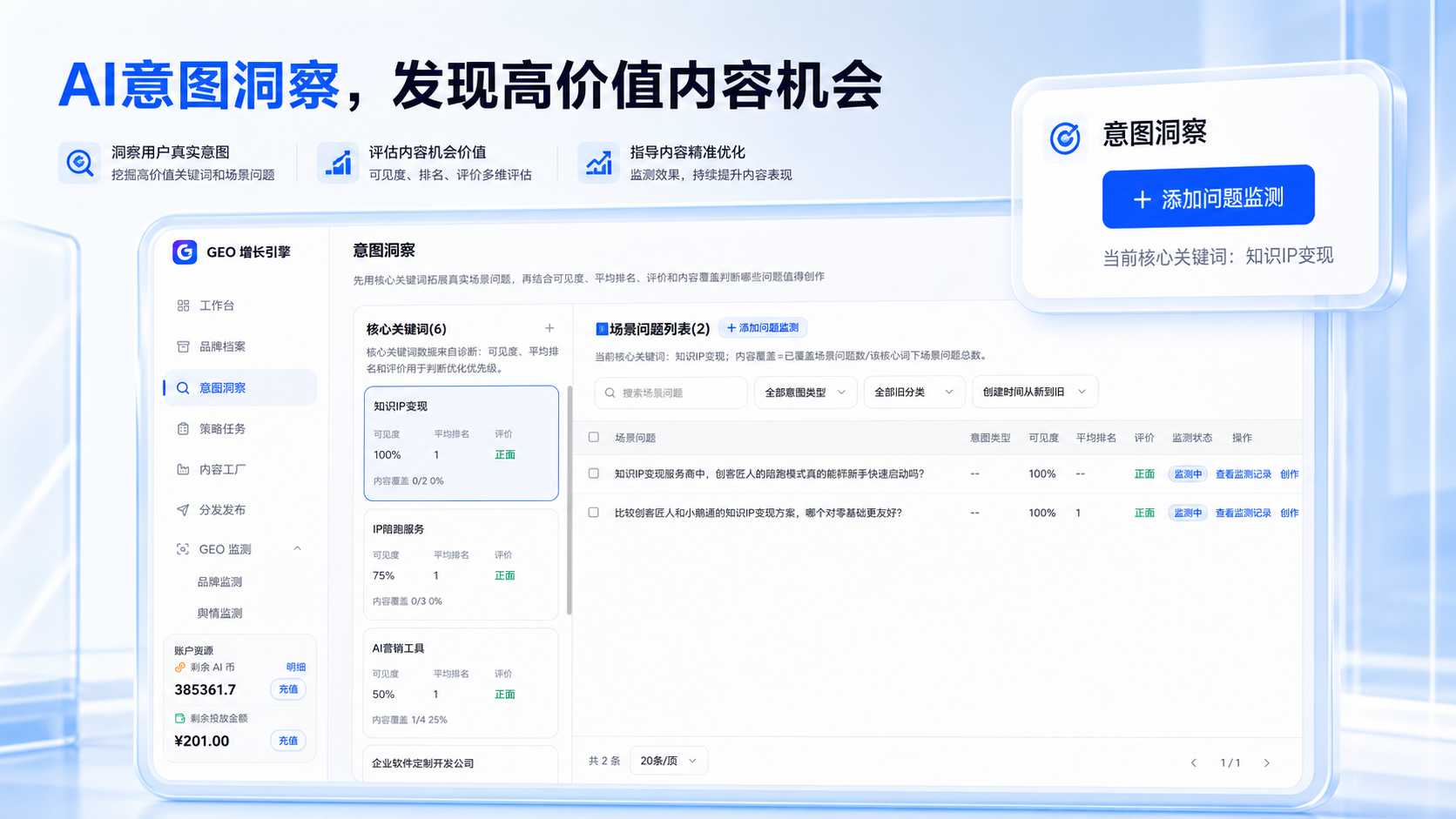Screen dimensions: 1456x819
Task: Click 创作 in the 陪跑模式 row
Action: 1290,474
